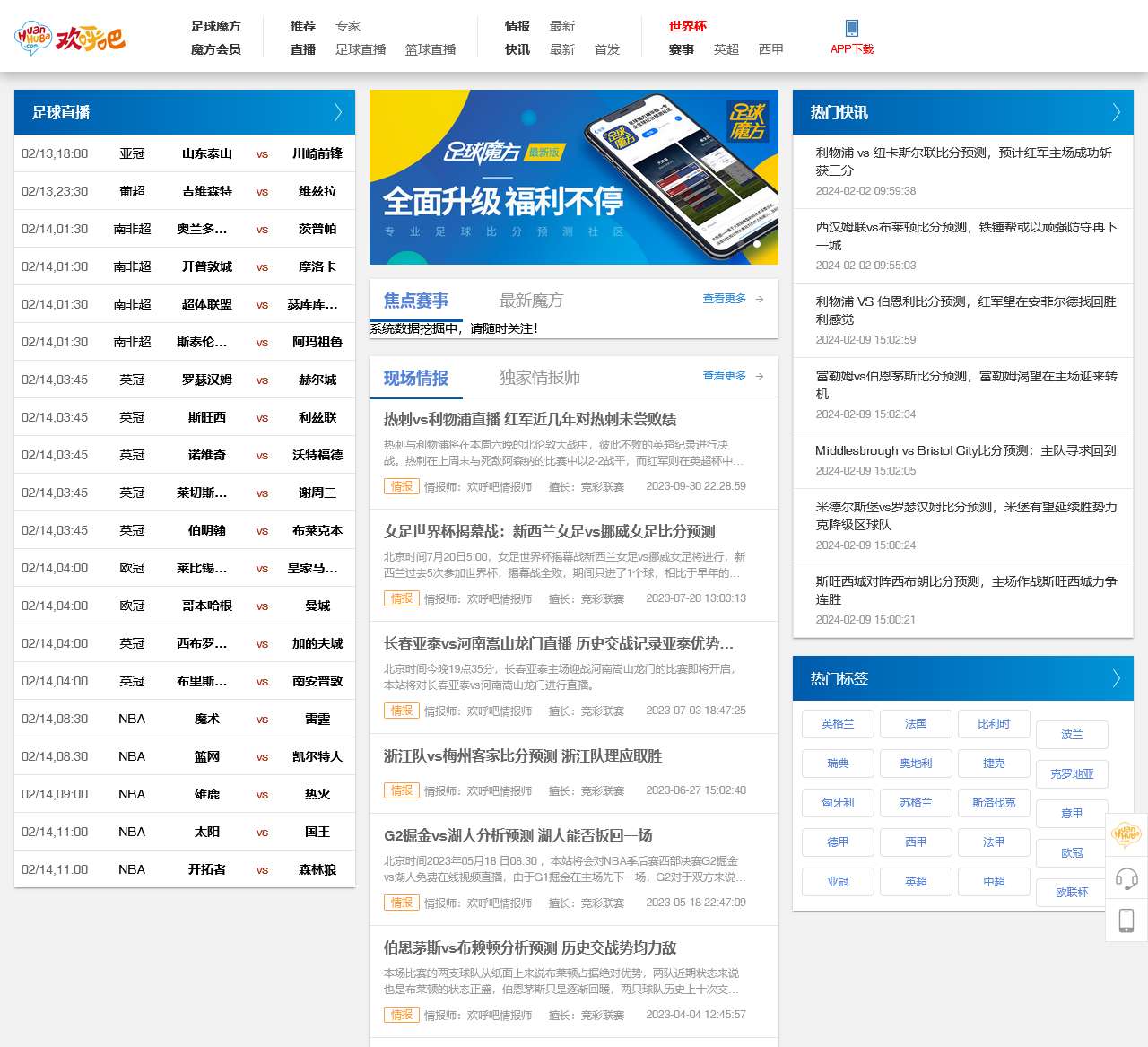
Task: Select the banner carousel dot indicator
Action: (x=757, y=243)
